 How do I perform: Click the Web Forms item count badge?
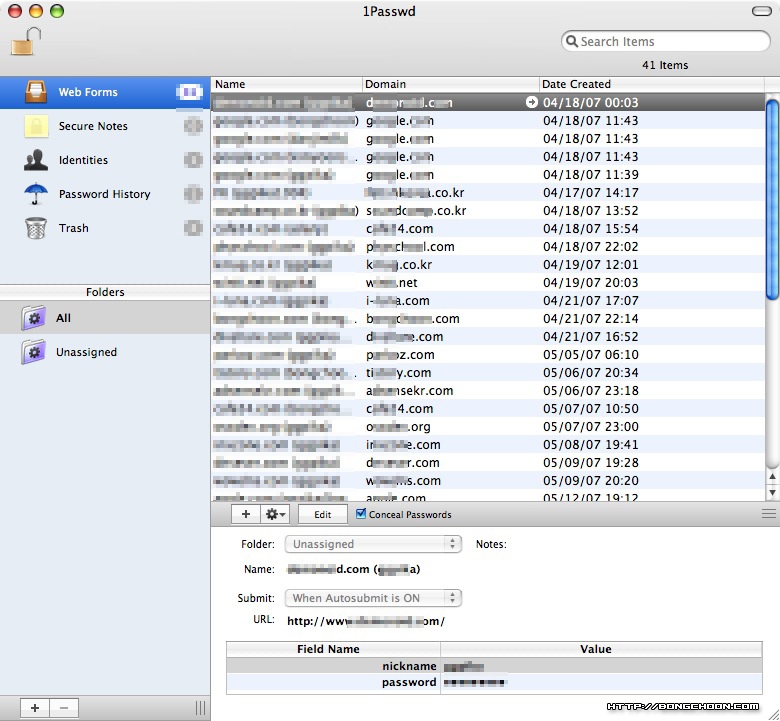pos(189,92)
